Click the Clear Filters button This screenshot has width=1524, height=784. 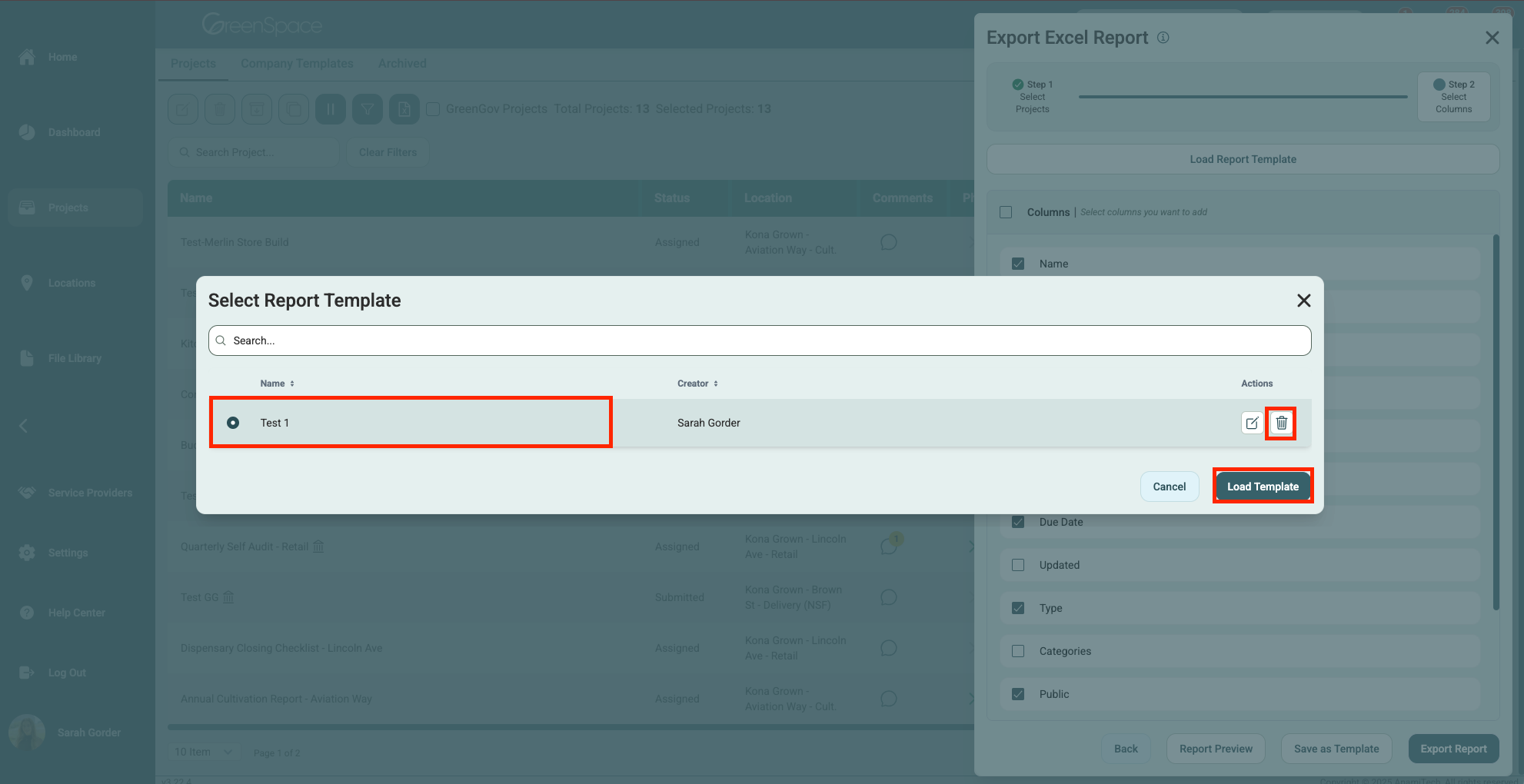pyautogui.click(x=388, y=152)
